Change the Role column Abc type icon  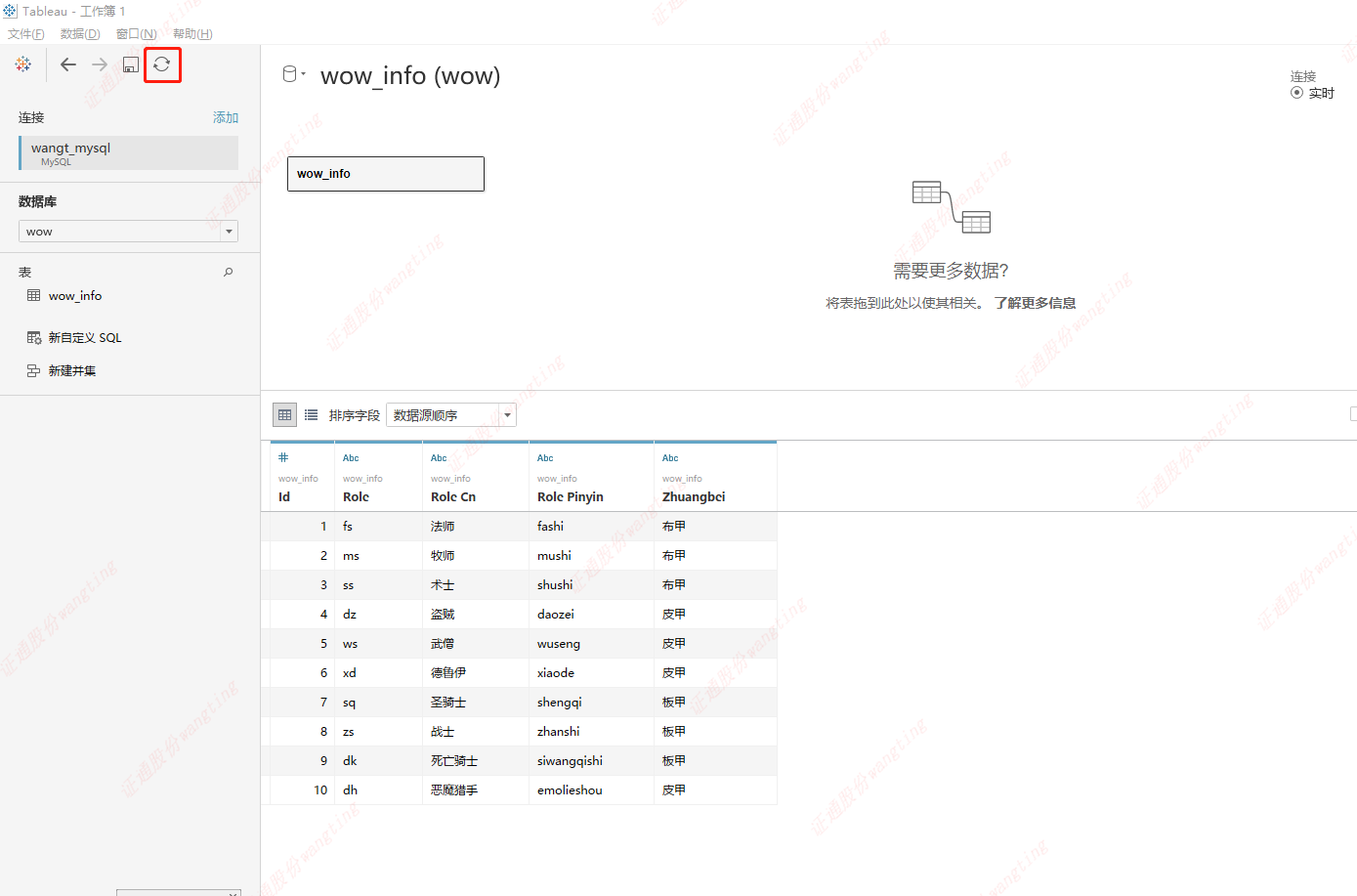(351, 458)
